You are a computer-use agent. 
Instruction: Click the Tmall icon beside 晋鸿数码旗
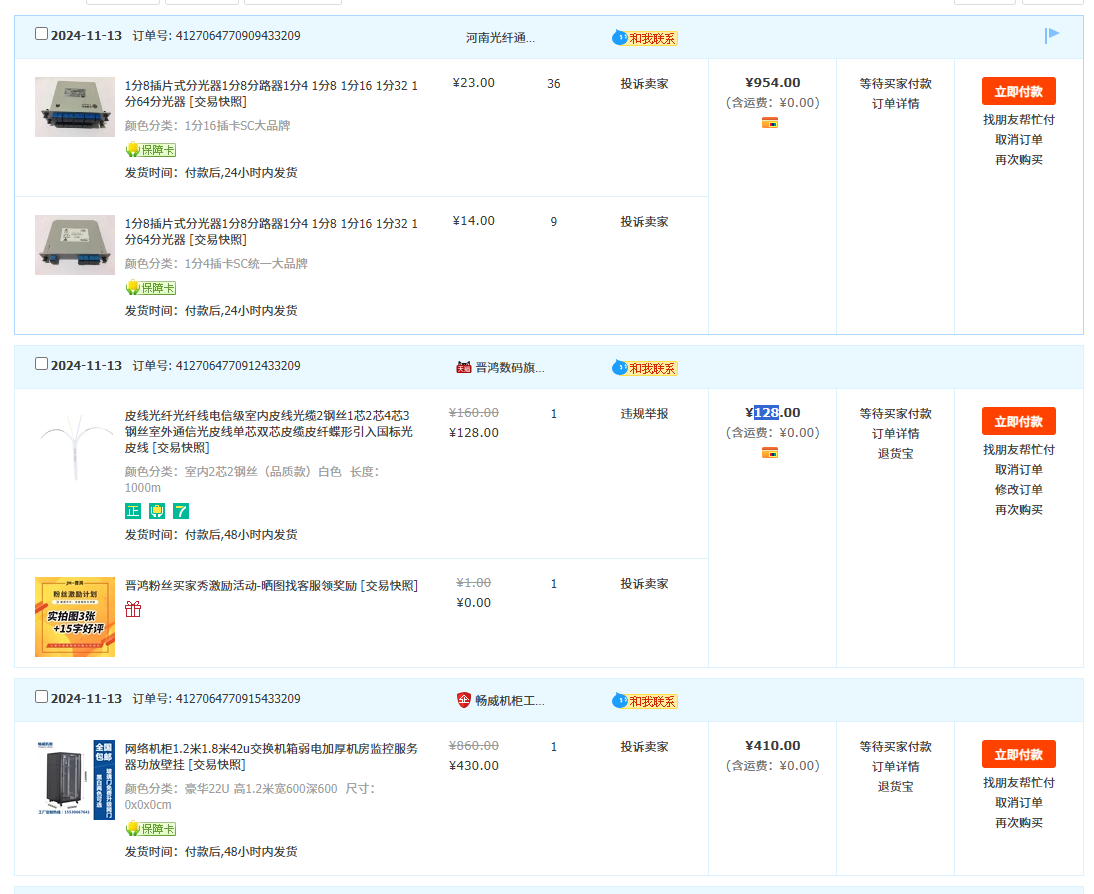pos(463,367)
